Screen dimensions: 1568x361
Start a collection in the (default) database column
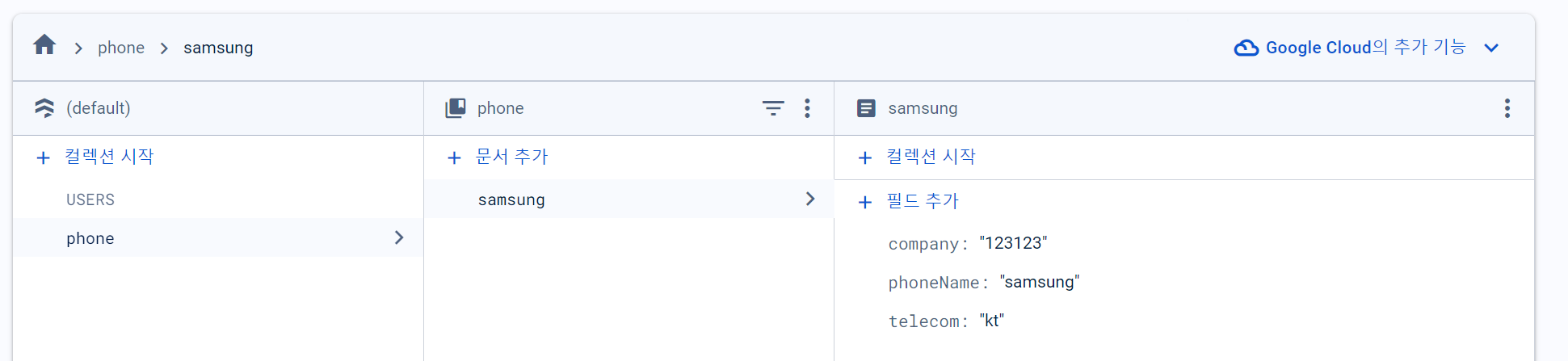click(95, 157)
